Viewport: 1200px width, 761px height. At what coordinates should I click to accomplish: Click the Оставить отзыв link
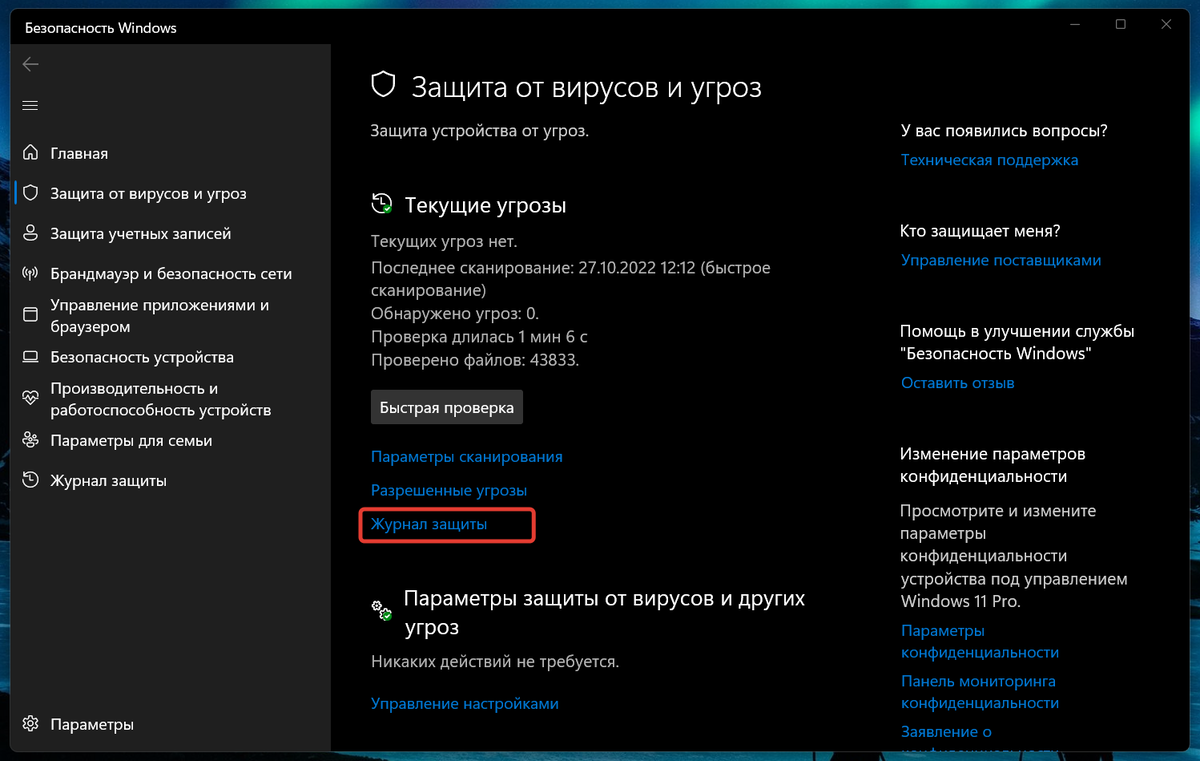[958, 382]
